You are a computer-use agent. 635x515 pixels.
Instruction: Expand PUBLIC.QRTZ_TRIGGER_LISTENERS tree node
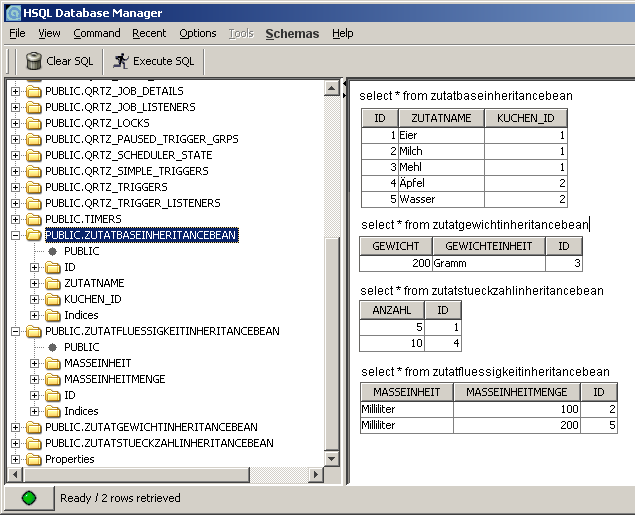click(x=15, y=203)
